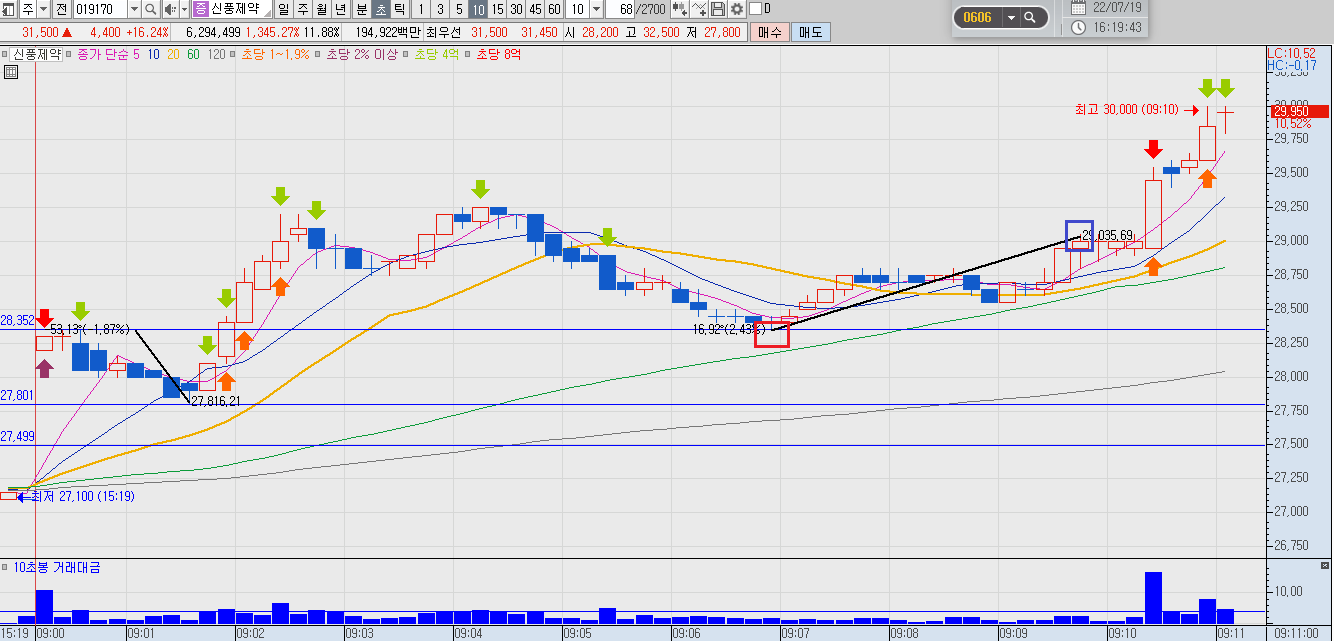Click the speaker sound icon in toolbar

point(170,9)
